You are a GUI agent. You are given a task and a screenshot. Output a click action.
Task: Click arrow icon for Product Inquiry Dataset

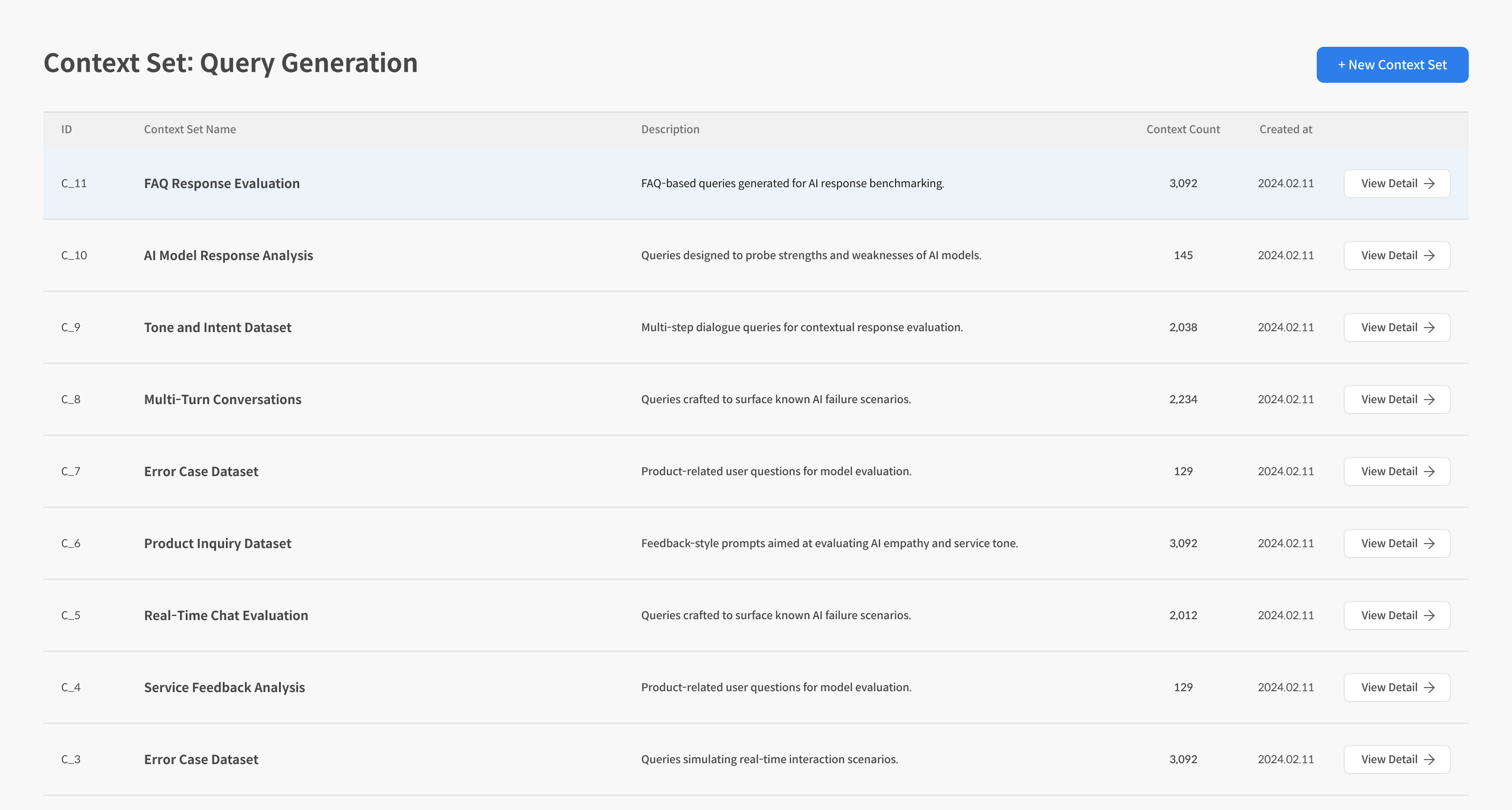point(1429,544)
